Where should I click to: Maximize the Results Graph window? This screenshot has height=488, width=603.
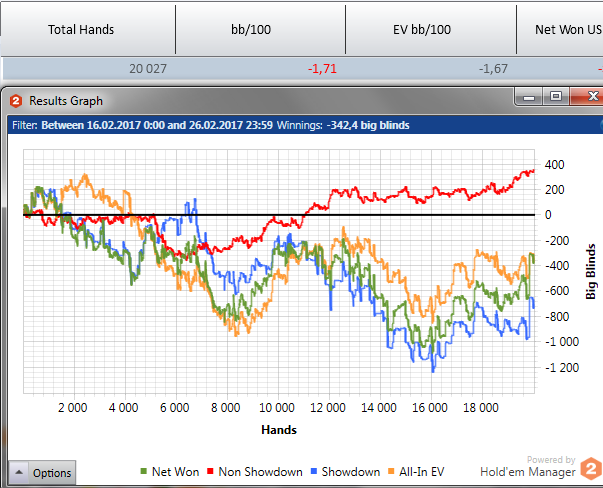coord(556,97)
